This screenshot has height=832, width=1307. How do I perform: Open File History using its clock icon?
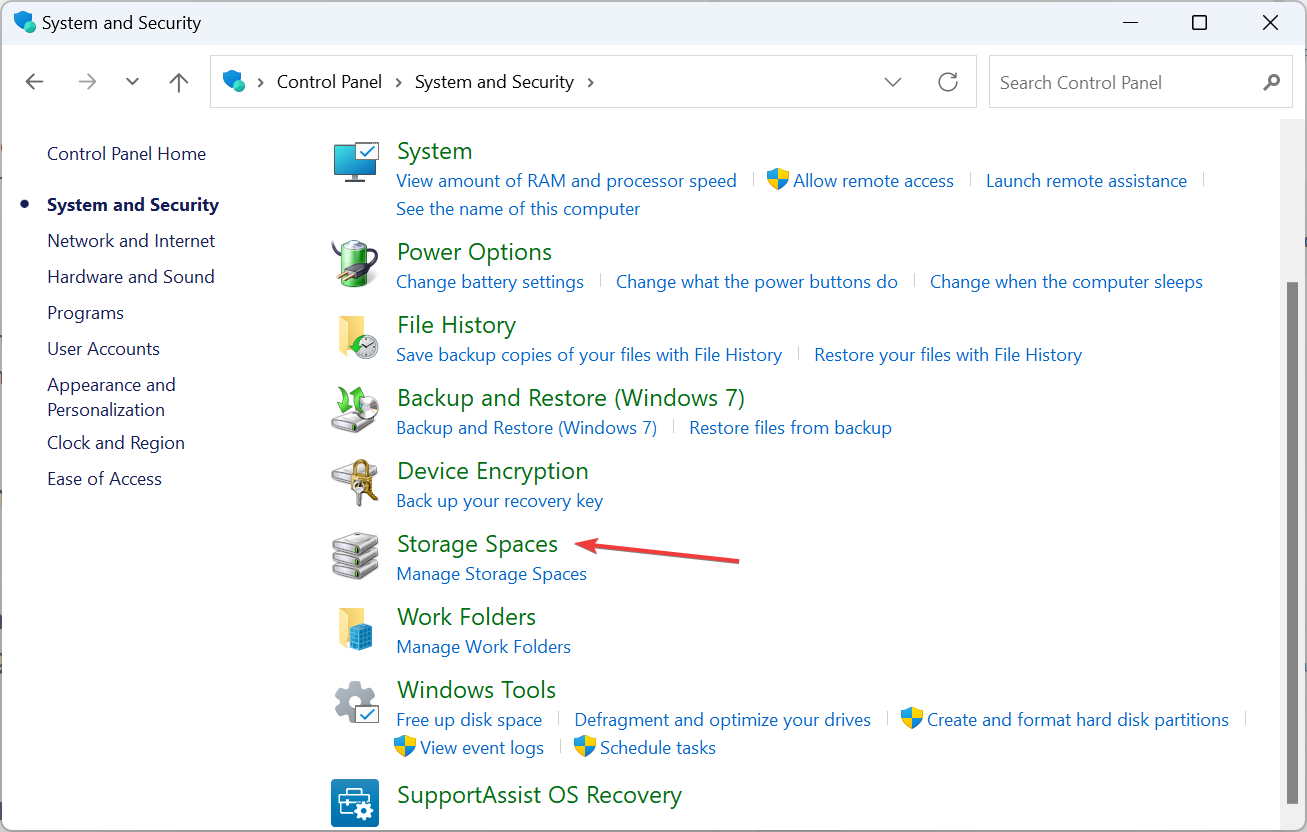point(355,337)
